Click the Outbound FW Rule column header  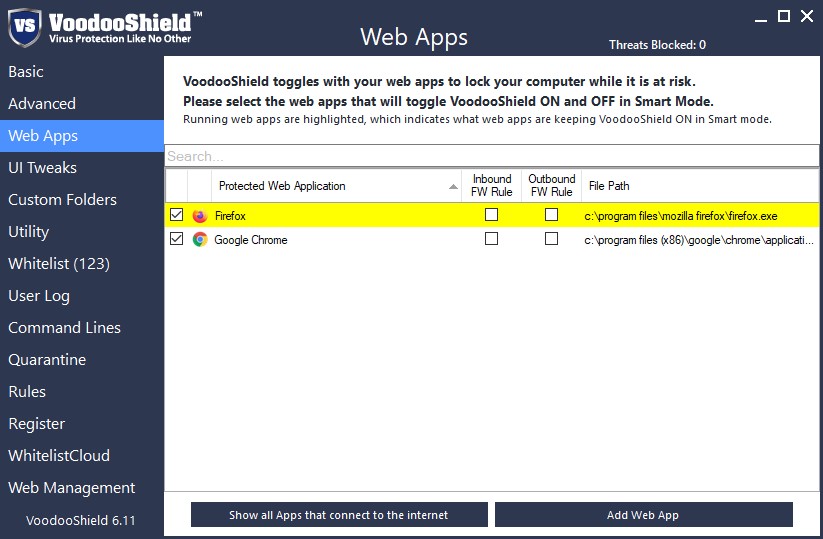coord(551,185)
